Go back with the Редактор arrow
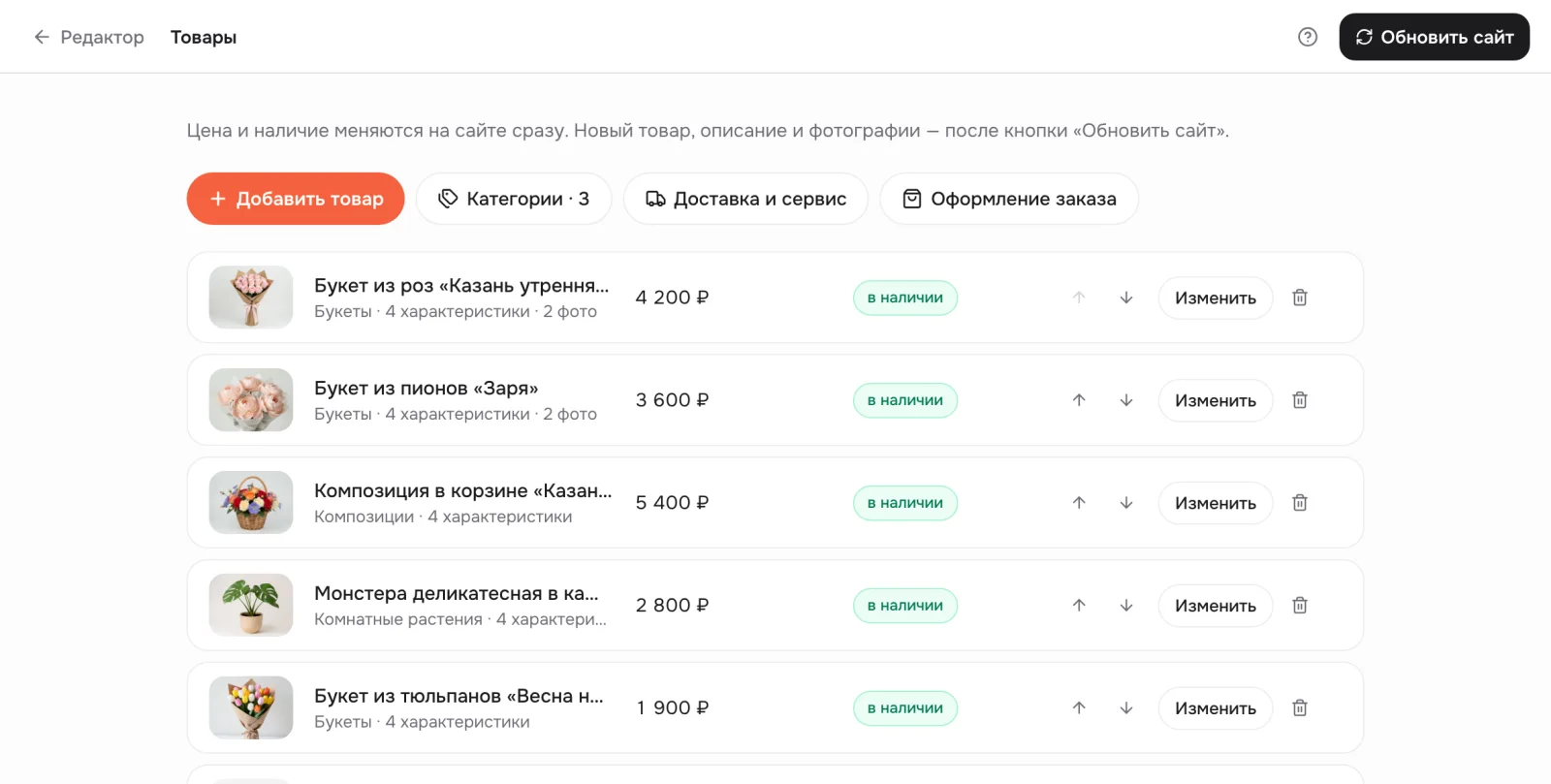This screenshot has width=1551, height=784. pyautogui.click(x=42, y=37)
